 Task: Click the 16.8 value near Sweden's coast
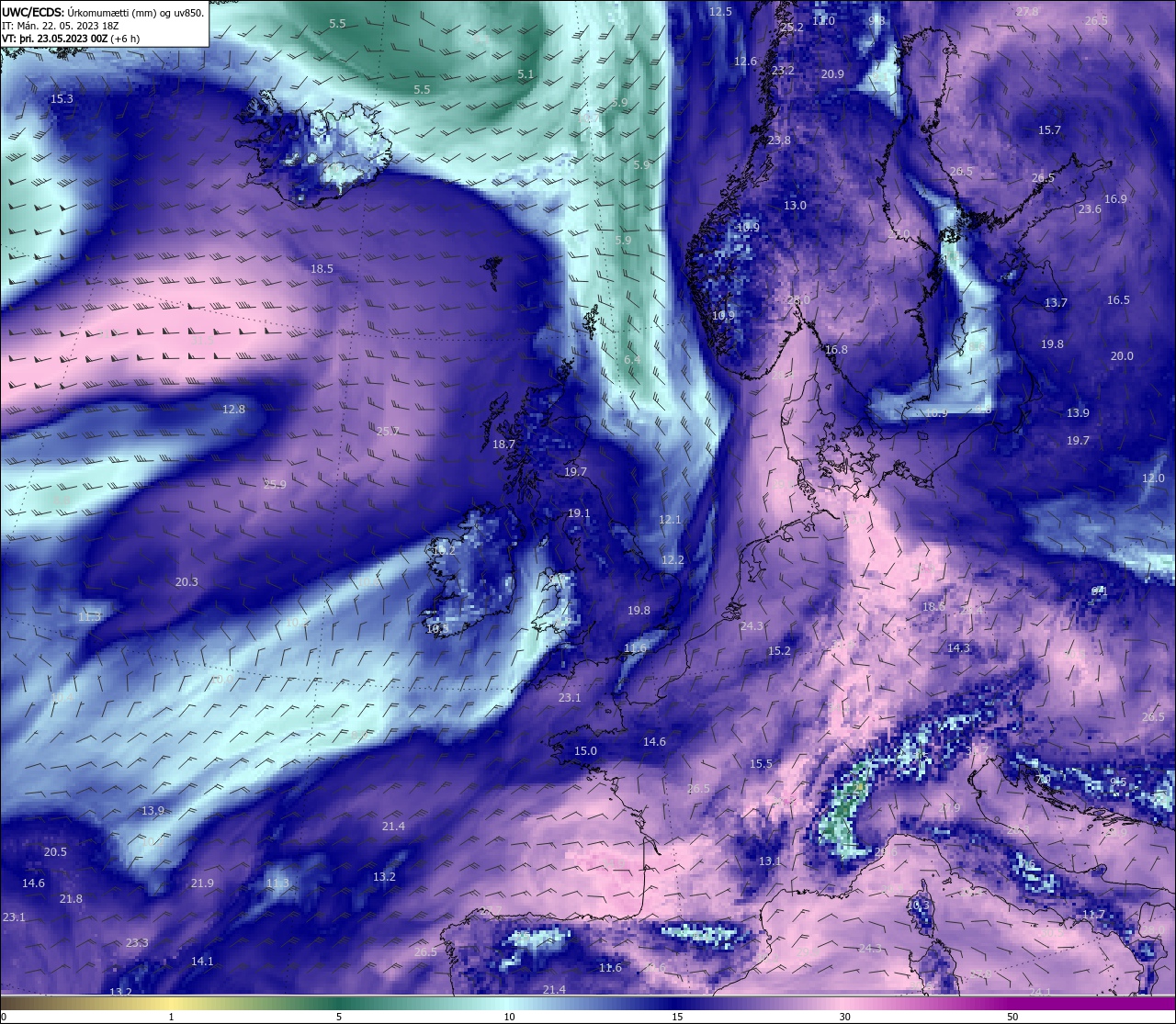[x=836, y=349]
